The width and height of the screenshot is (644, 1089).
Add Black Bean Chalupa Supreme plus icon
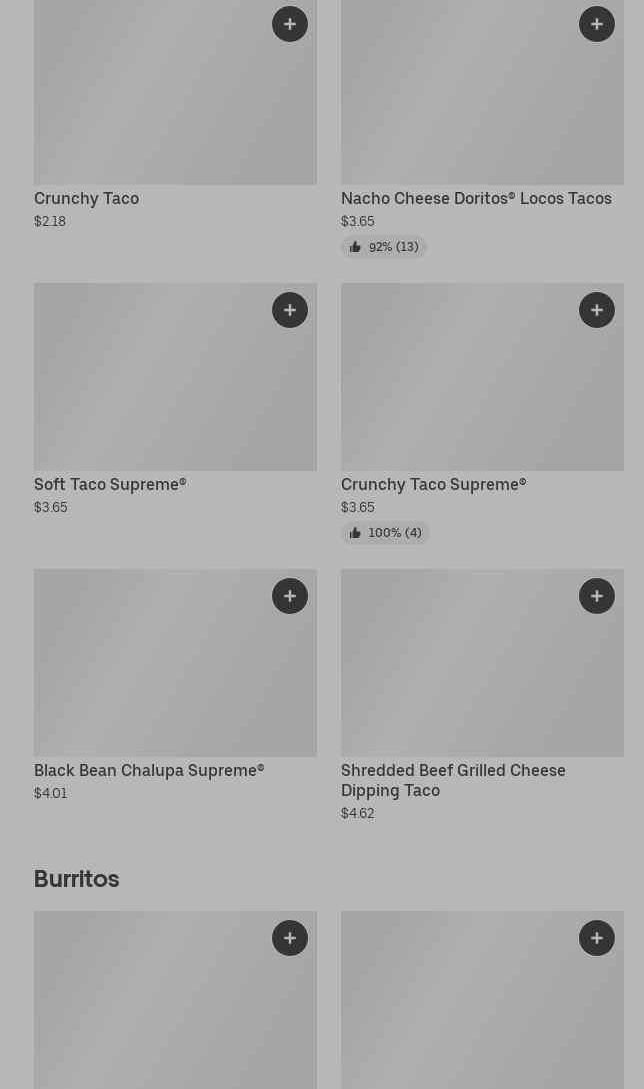pos(290,596)
